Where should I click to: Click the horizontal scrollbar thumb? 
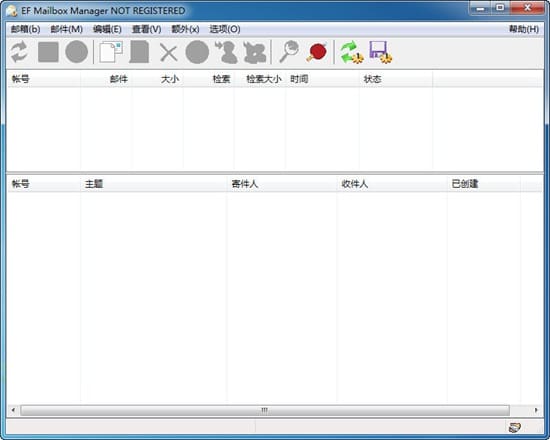coord(265,410)
